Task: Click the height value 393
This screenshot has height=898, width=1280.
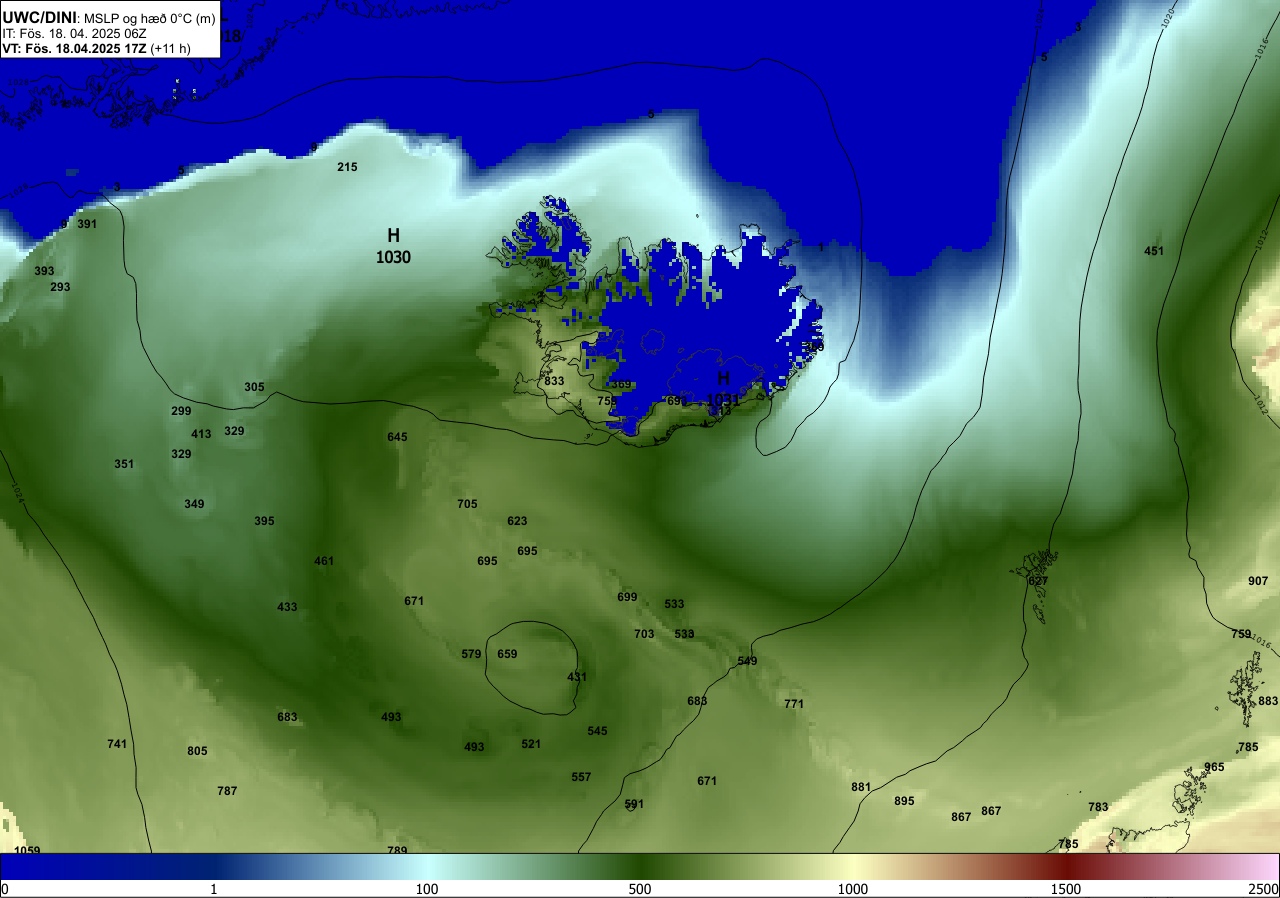Action: [x=44, y=271]
